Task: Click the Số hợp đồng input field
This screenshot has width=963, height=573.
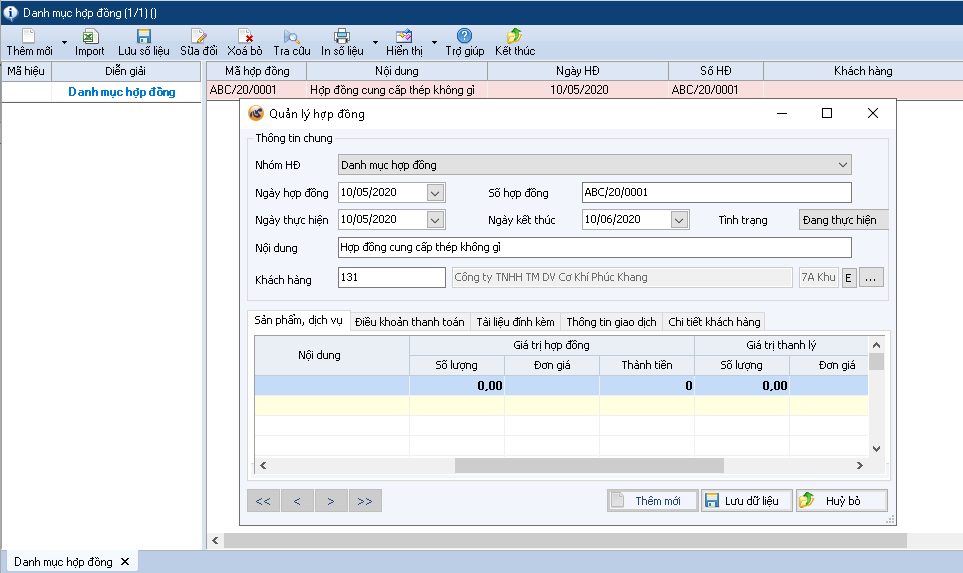Action: point(717,193)
